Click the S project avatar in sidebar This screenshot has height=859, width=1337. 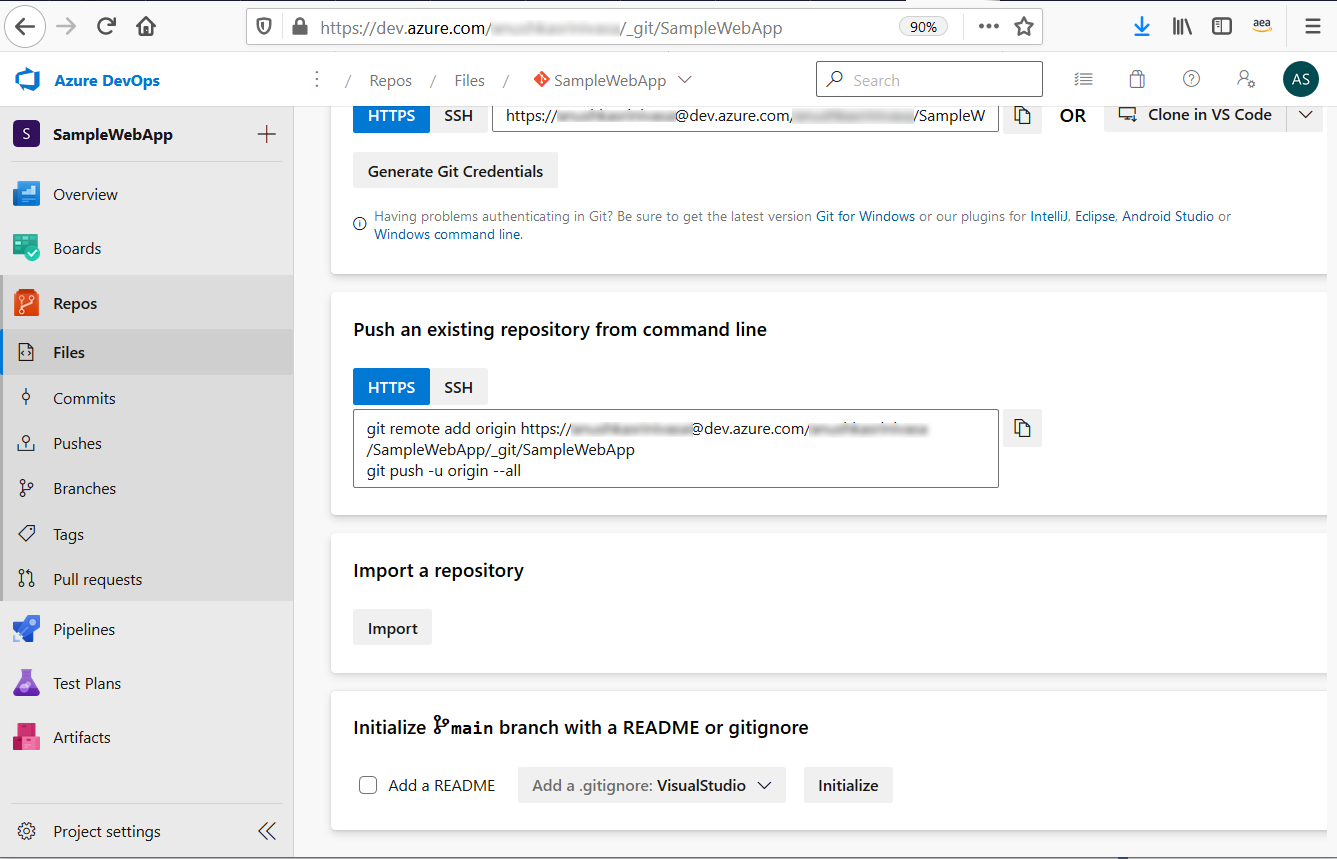pyautogui.click(x=26, y=134)
